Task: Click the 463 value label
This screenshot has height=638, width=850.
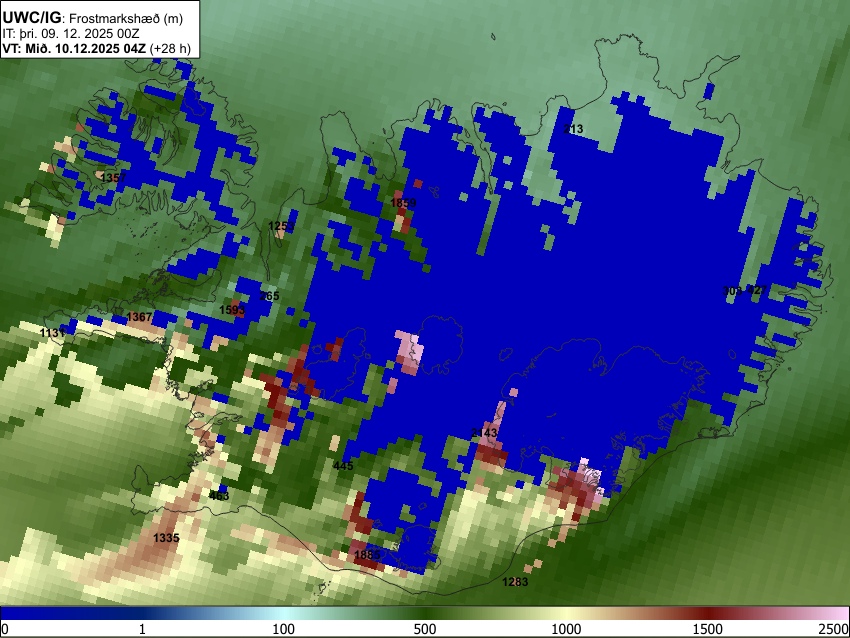Action: pos(219,495)
